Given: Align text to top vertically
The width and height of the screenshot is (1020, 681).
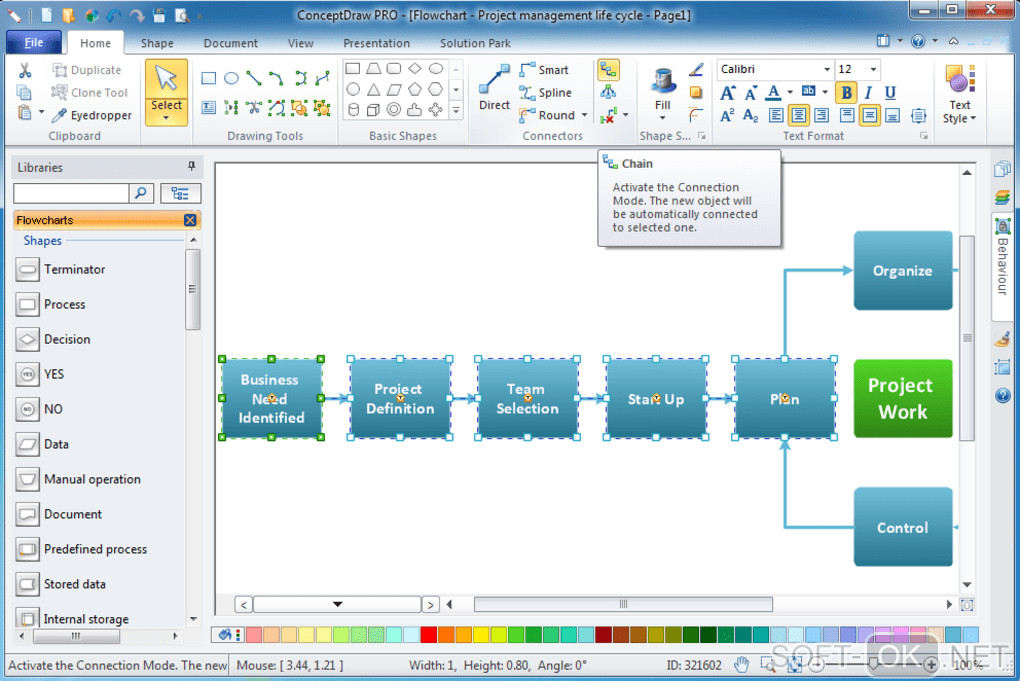Looking at the screenshot, I should tap(847, 116).
